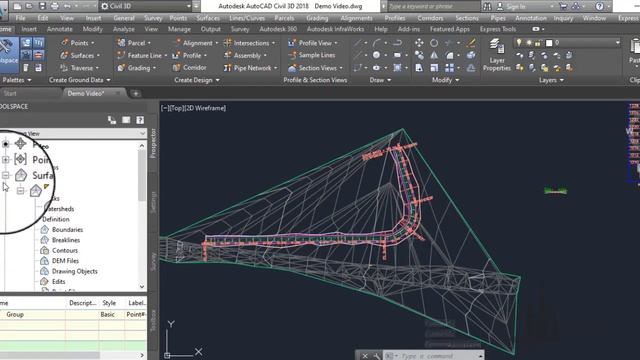Select DEM Files in the tree

[65, 261]
